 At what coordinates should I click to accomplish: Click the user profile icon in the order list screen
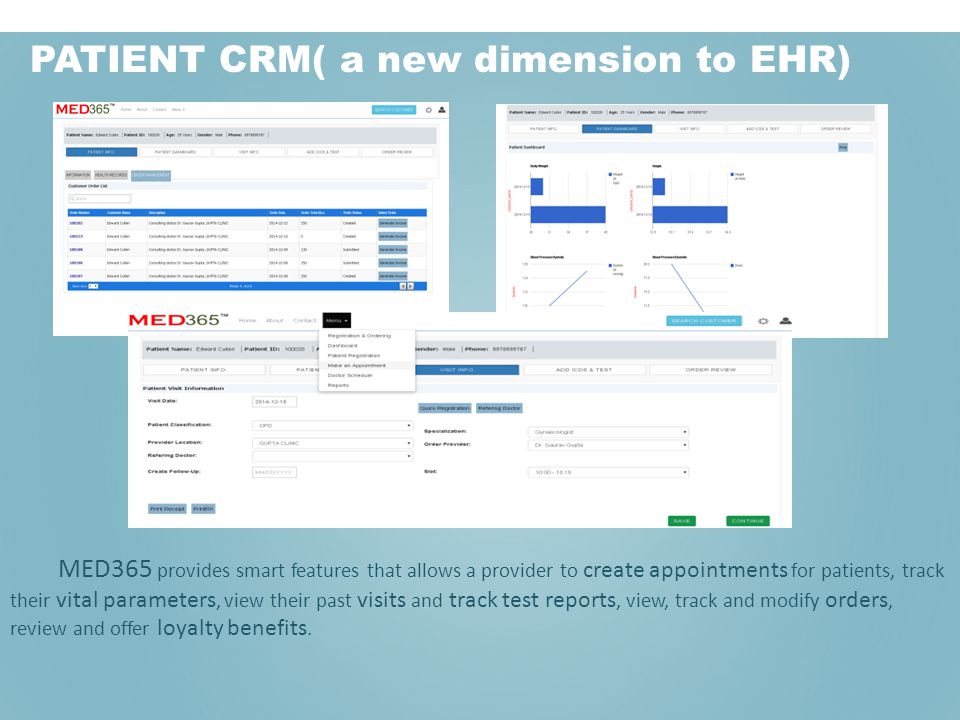(441, 110)
